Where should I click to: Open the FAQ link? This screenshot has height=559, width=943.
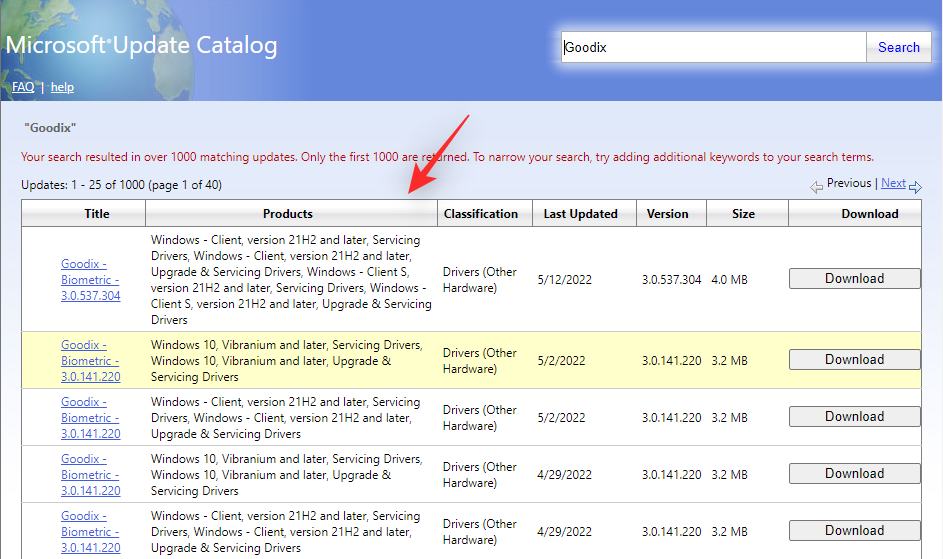pos(23,87)
